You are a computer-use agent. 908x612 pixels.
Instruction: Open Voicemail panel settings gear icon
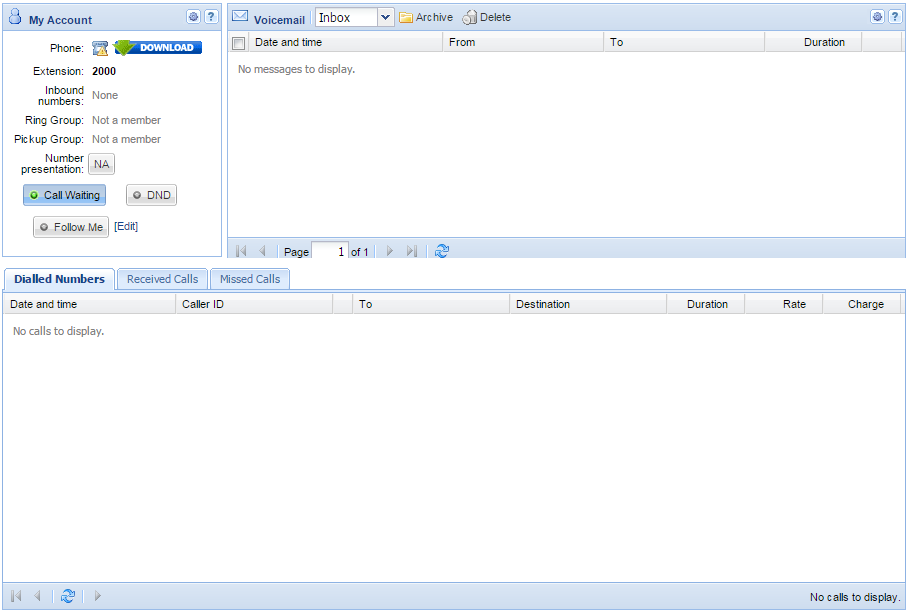[877, 17]
